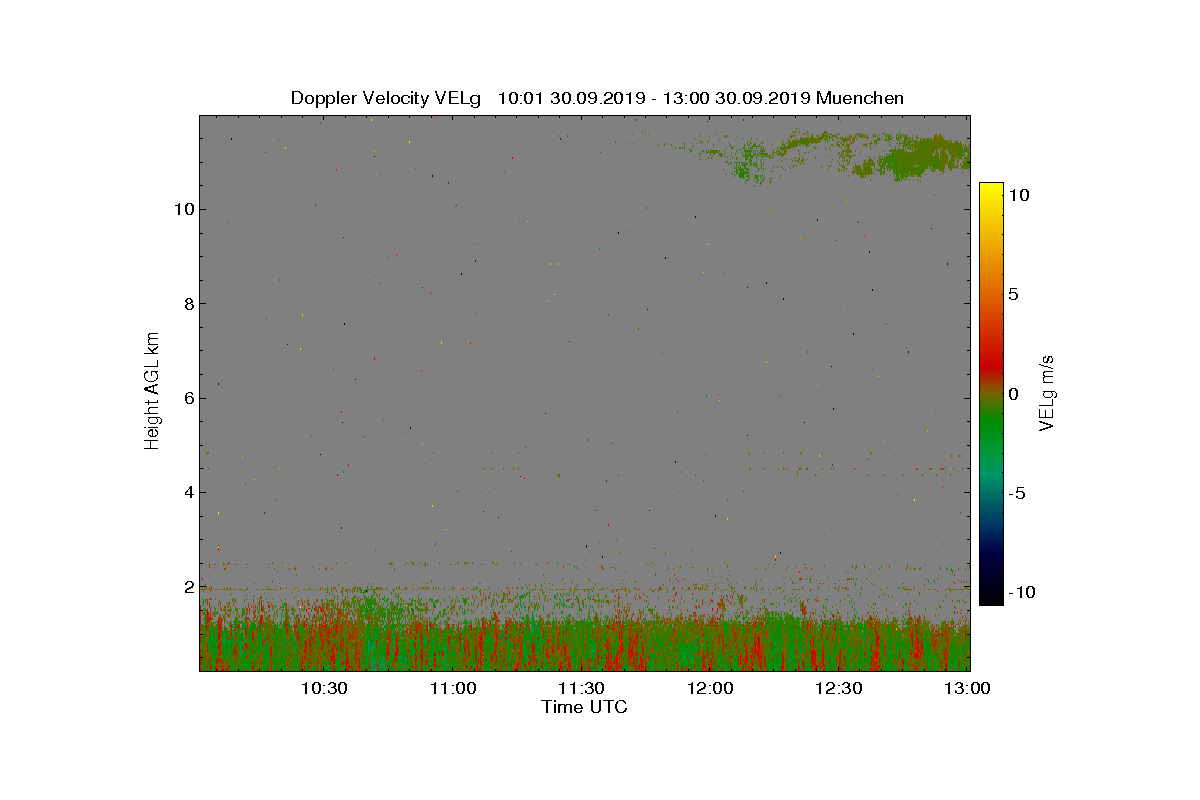Select the 11:00 time tick label
This screenshot has width=1200, height=800.
453,688
